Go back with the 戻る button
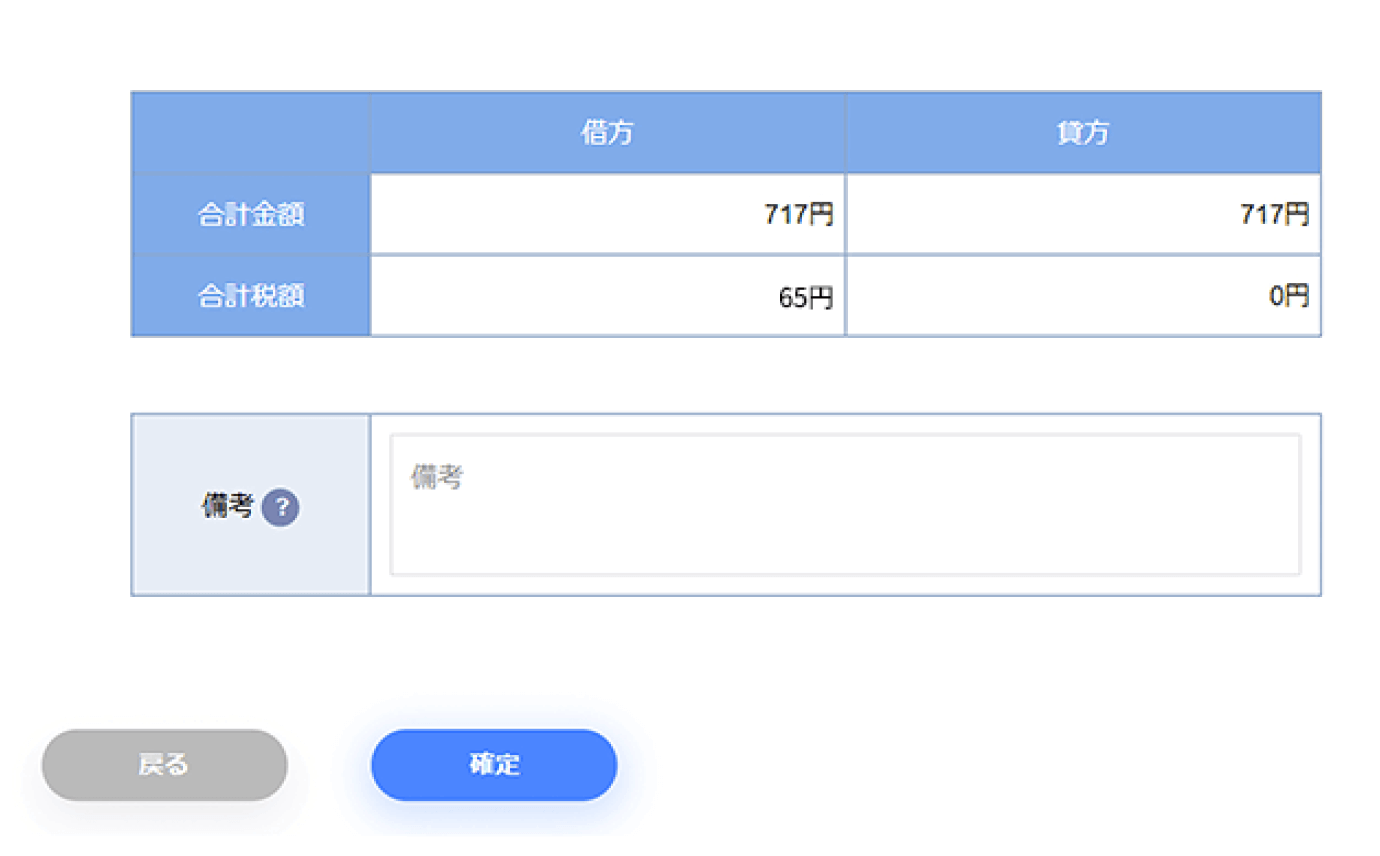The image size is (1380, 856). pyautogui.click(x=164, y=765)
